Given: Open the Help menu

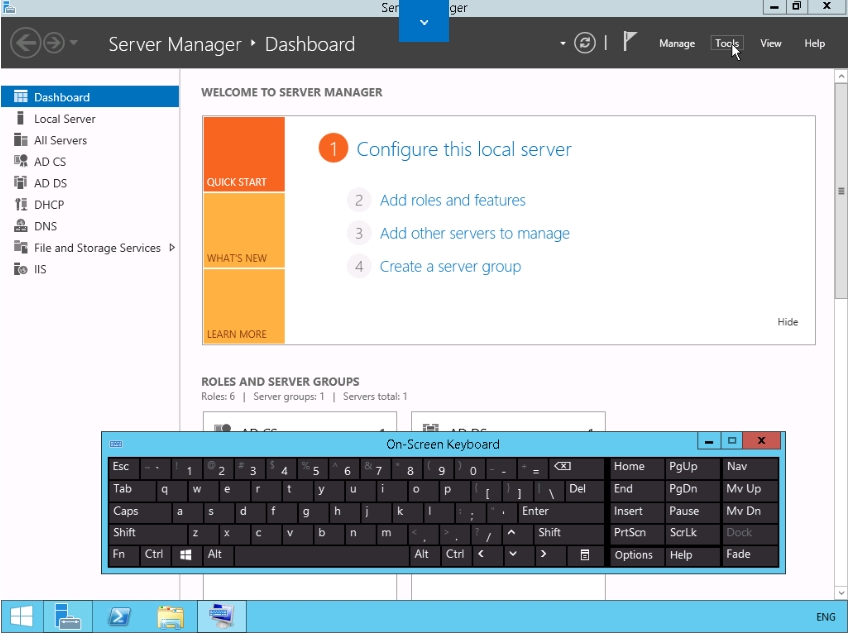Looking at the screenshot, I should pos(814,43).
